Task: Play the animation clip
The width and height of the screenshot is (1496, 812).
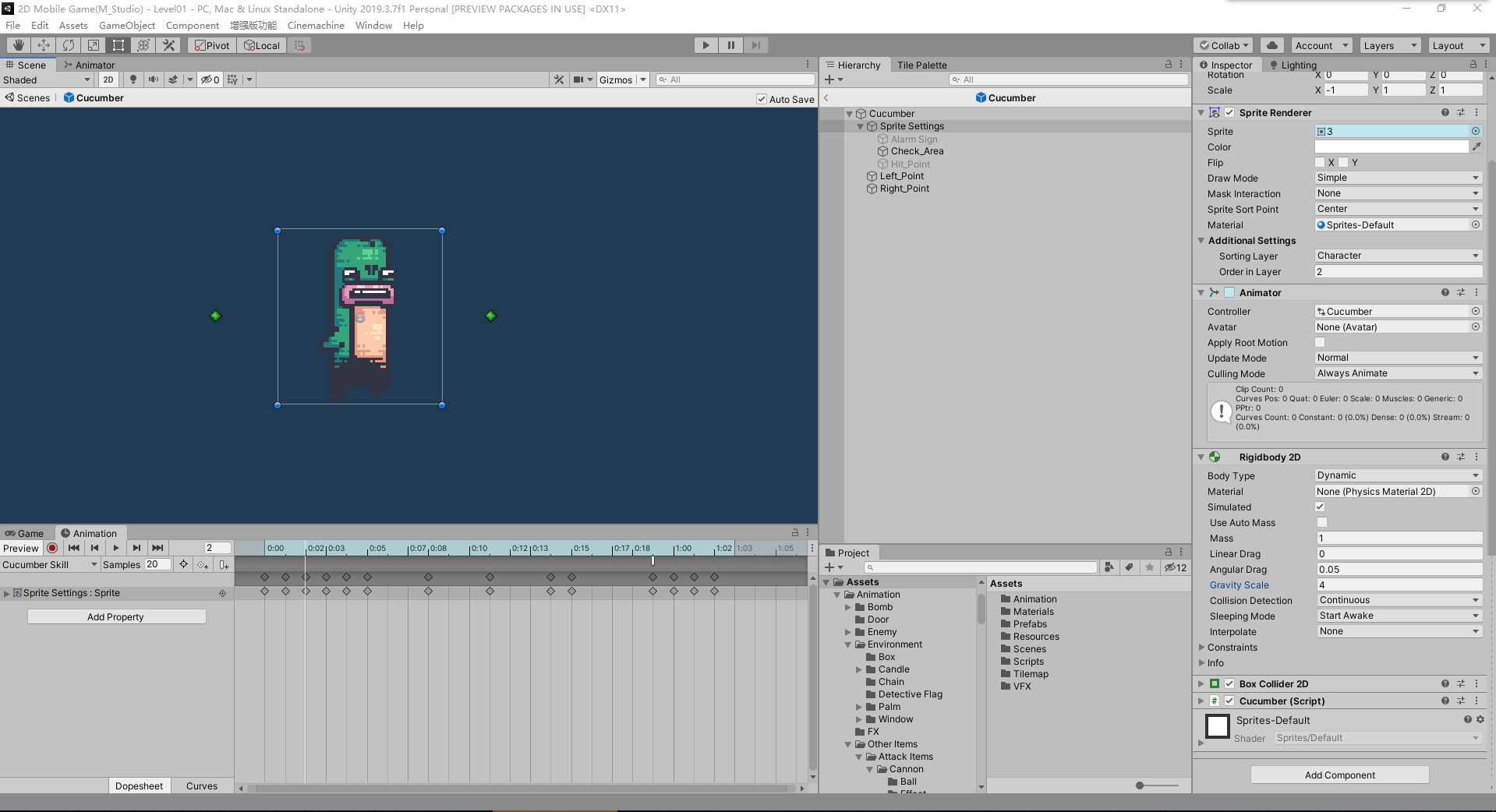Action: tap(116, 548)
